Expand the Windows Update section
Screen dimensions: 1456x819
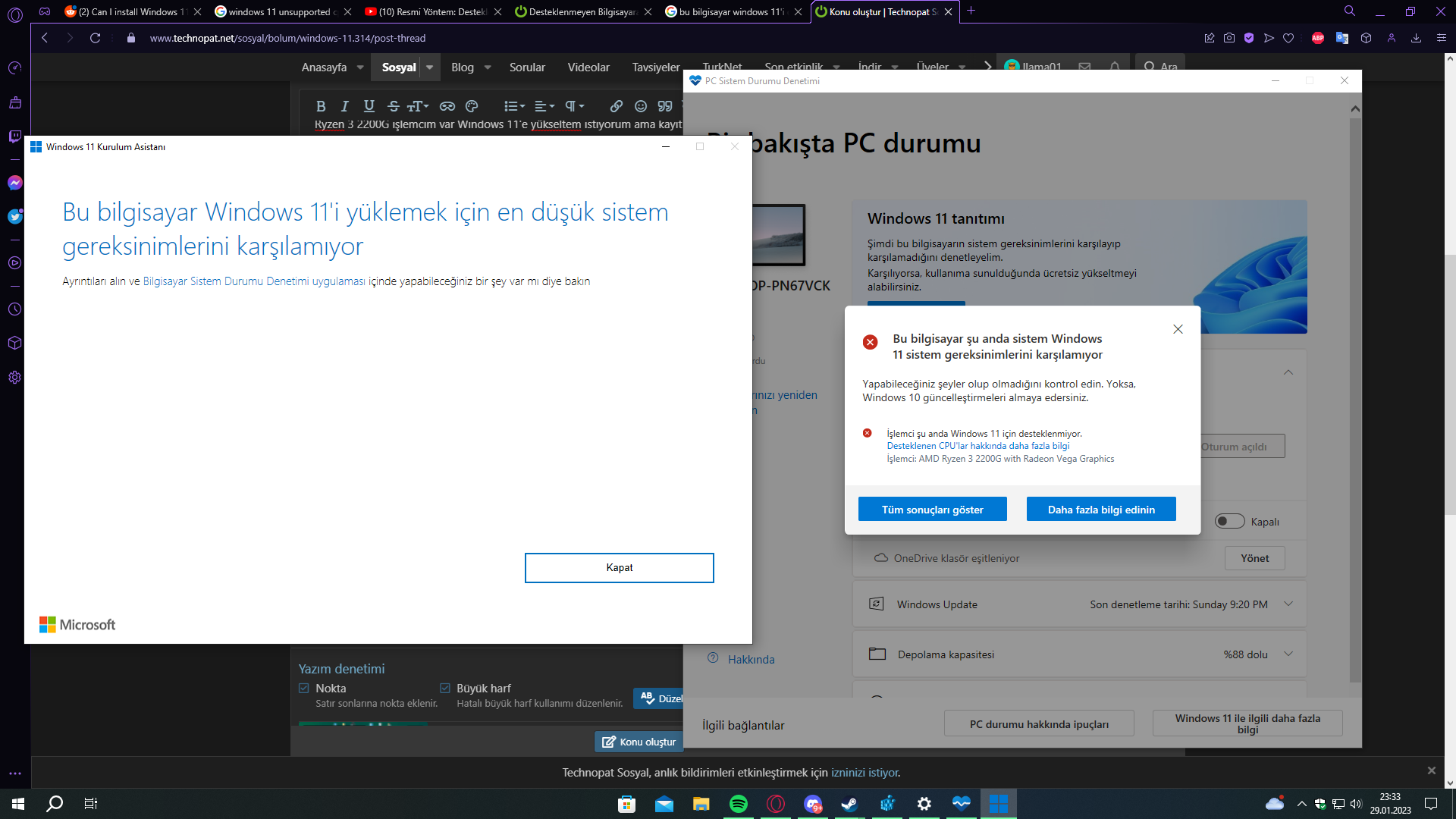tap(1288, 604)
